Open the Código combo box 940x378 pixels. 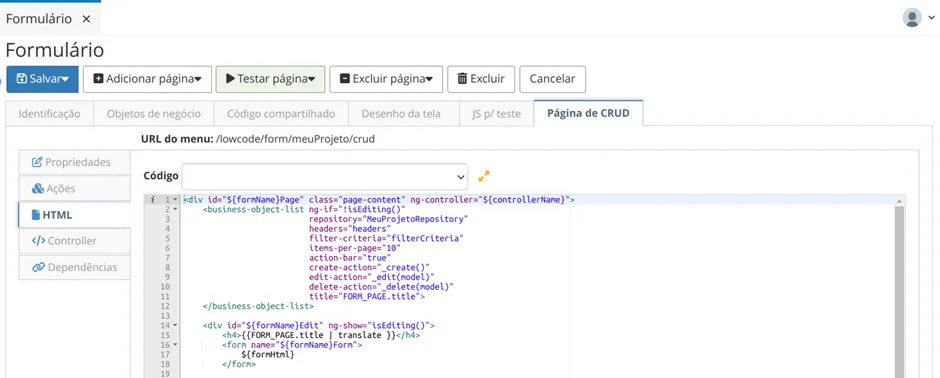[325, 177]
